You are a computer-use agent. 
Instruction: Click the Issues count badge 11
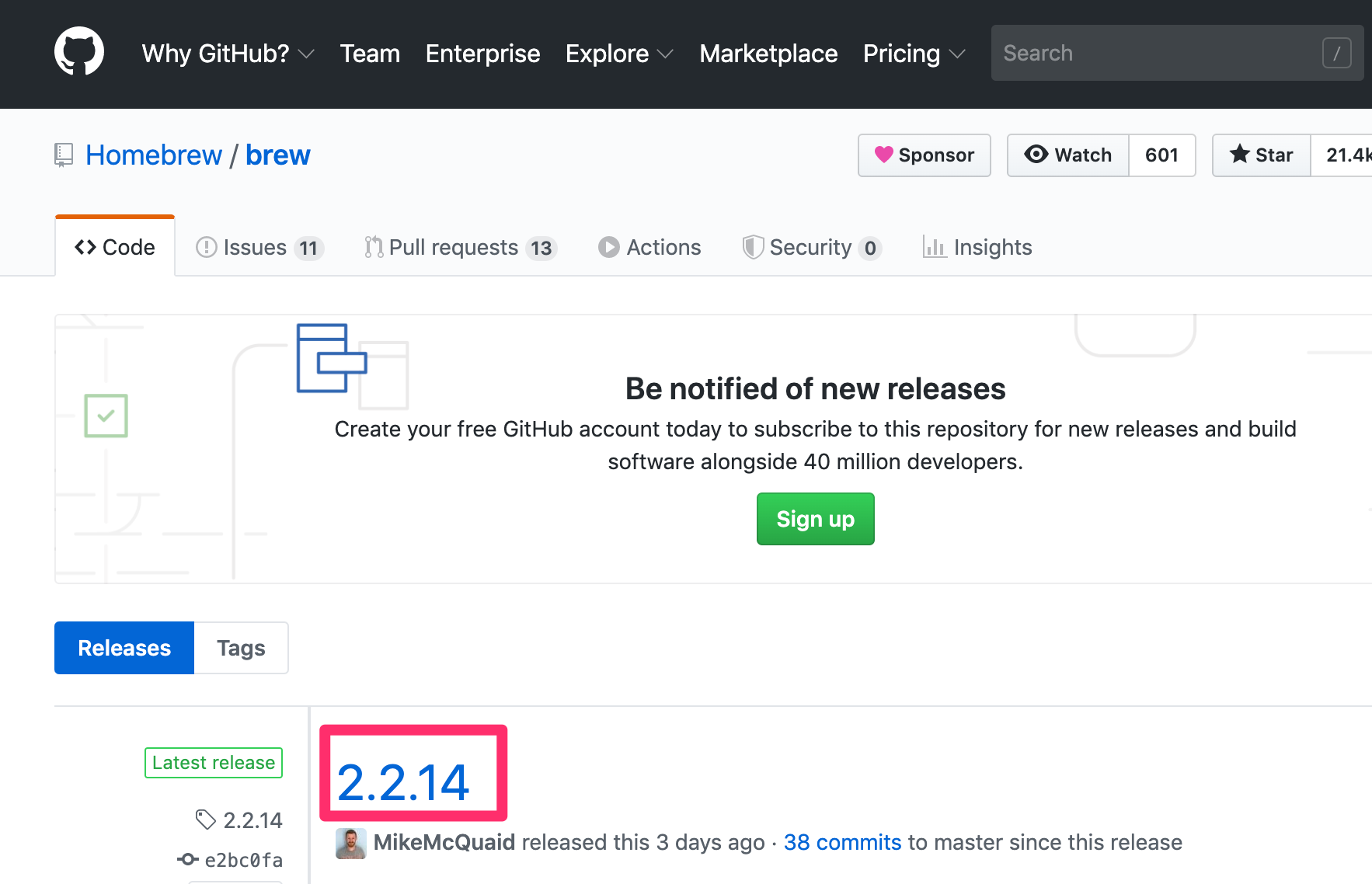click(x=309, y=248)
